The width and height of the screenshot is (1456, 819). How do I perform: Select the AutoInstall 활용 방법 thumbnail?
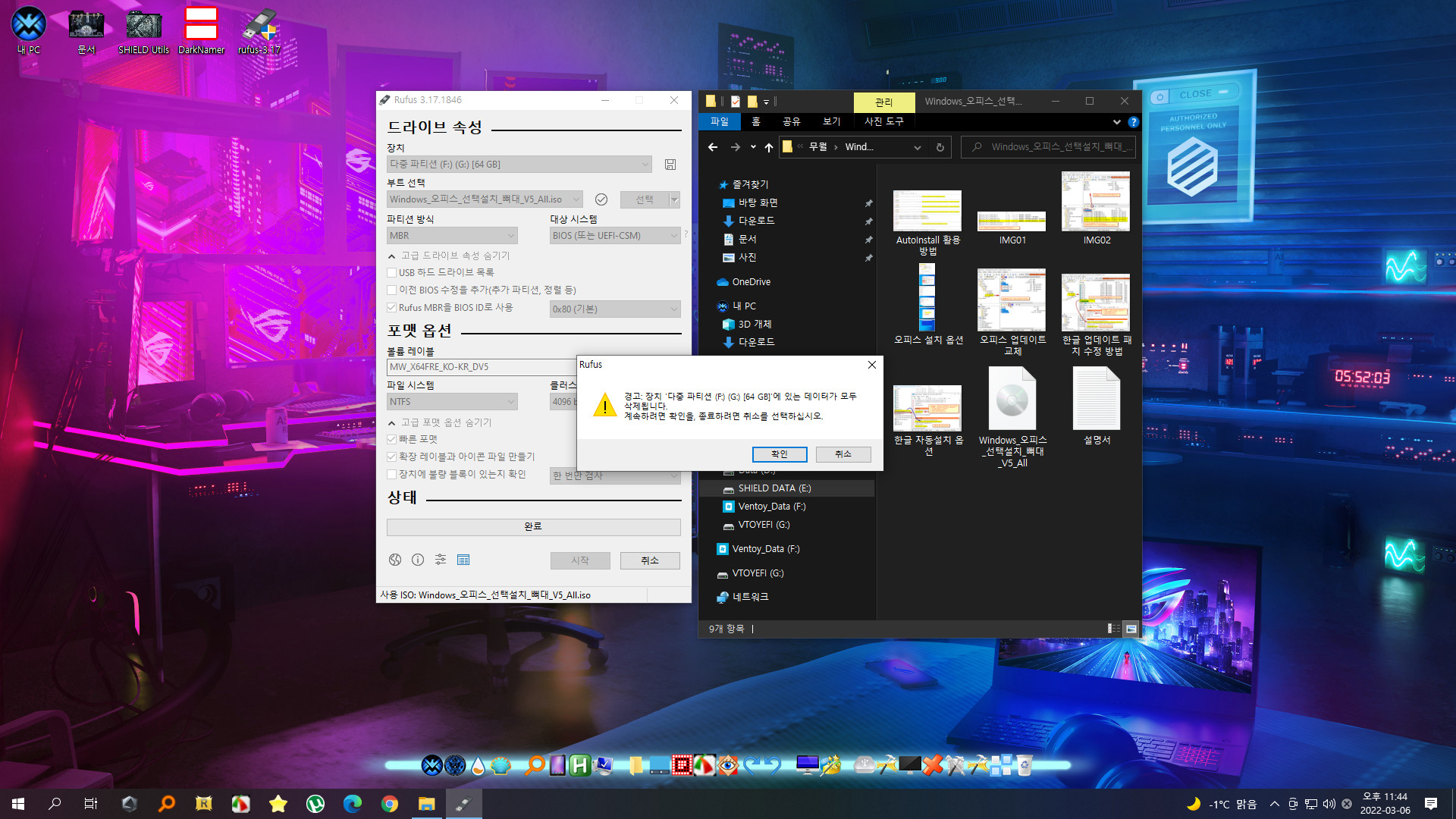927,223
